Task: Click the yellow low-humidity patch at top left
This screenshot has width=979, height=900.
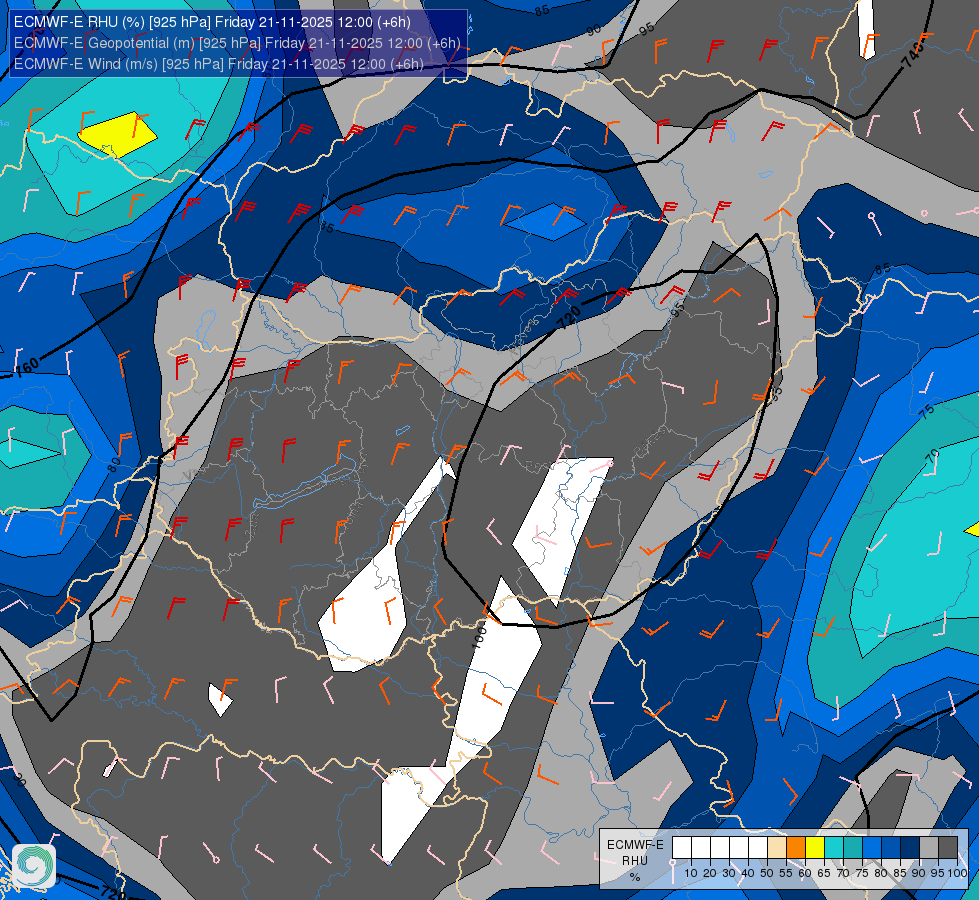Action: (117, 135)
